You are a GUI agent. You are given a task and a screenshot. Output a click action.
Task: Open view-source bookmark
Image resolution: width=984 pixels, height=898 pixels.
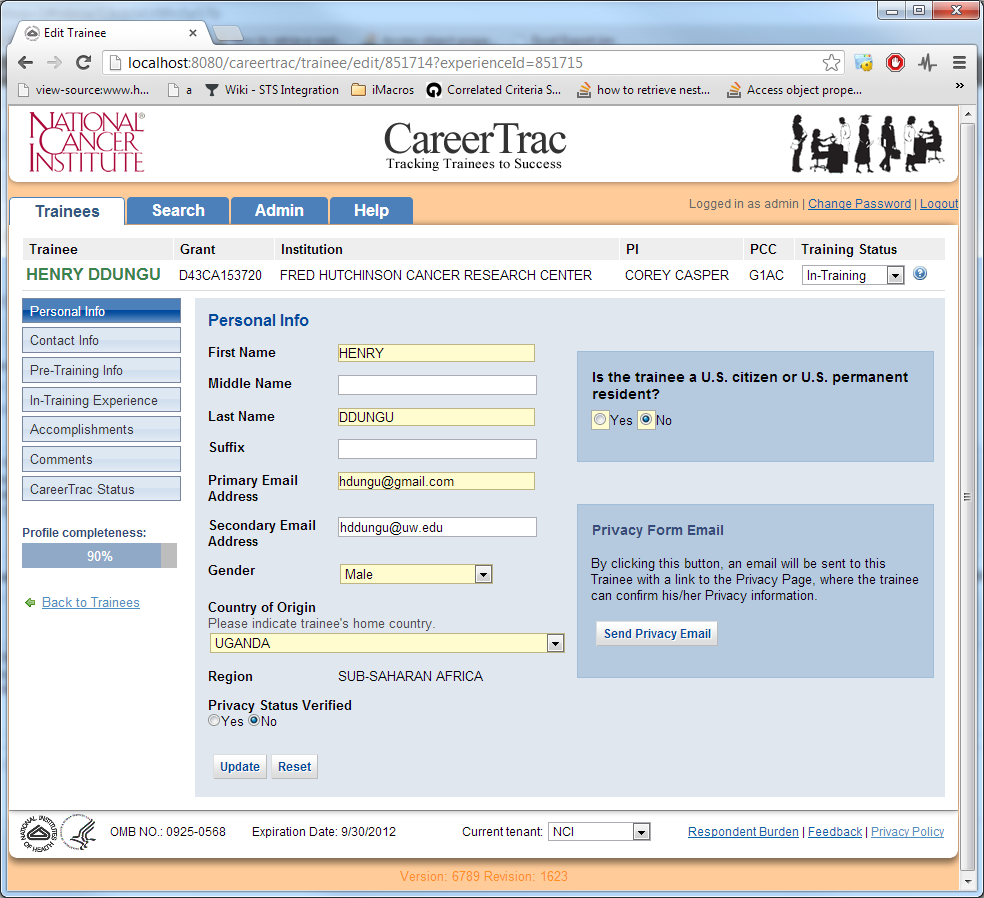(x=84, y=90)
